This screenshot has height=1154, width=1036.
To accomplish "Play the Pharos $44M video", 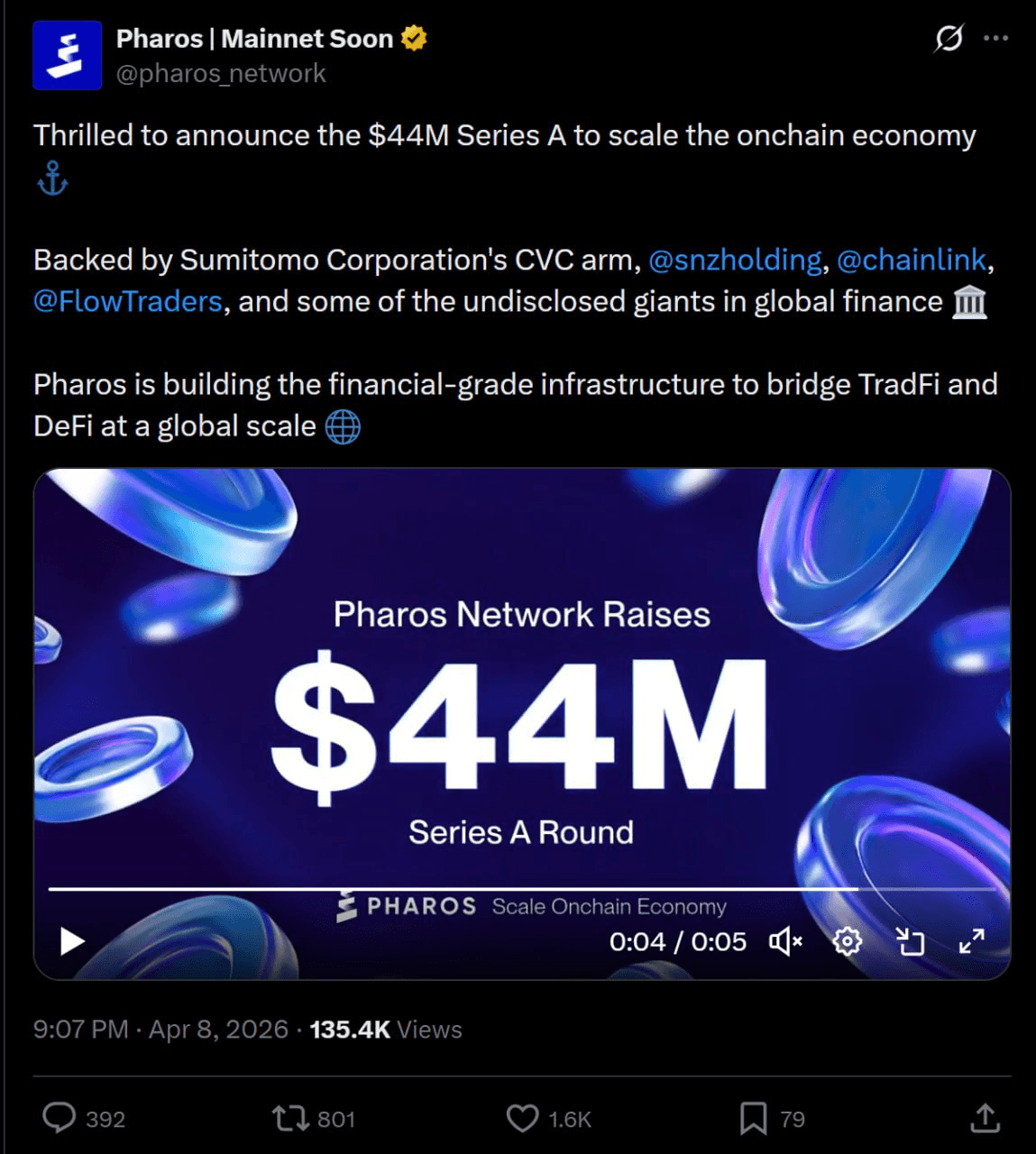I will tap(72, 941).
